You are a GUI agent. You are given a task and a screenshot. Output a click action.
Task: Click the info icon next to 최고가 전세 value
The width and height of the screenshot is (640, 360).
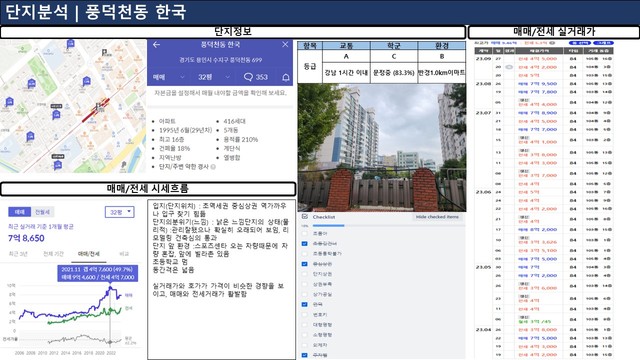[552, 43]
